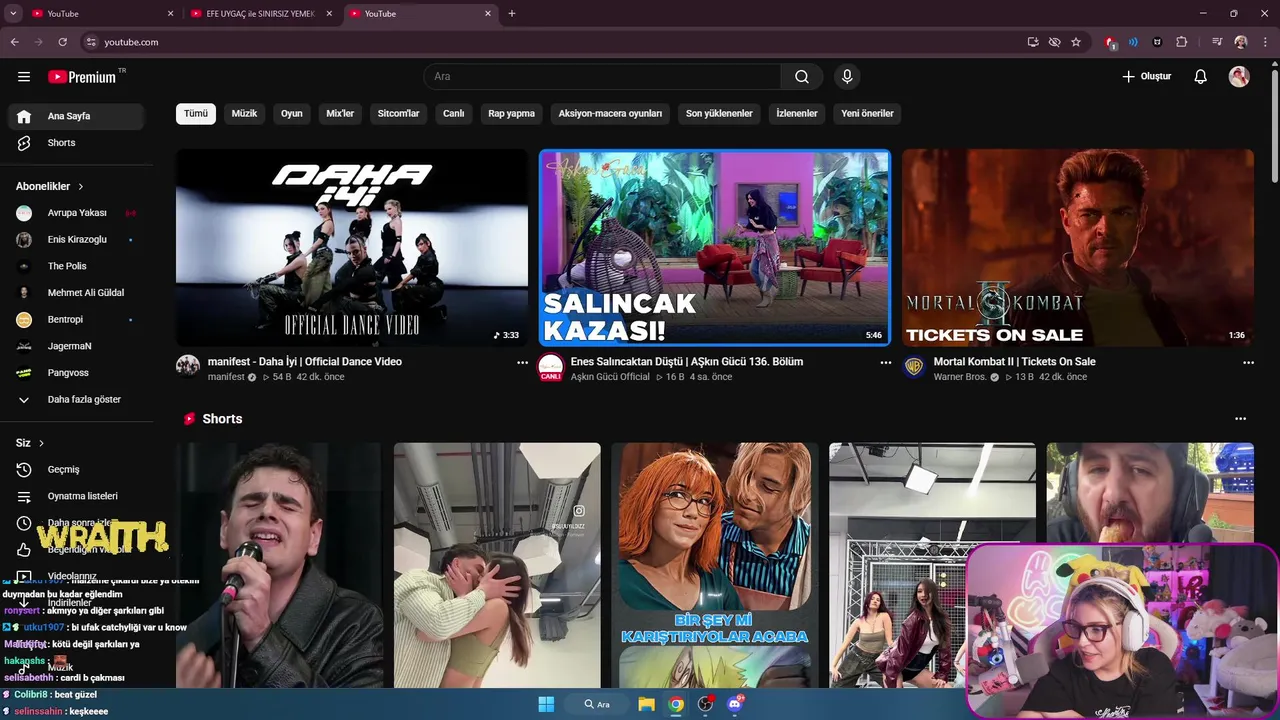Select the İzlenenler chip
1280x720 pixels.
[797, 114]
